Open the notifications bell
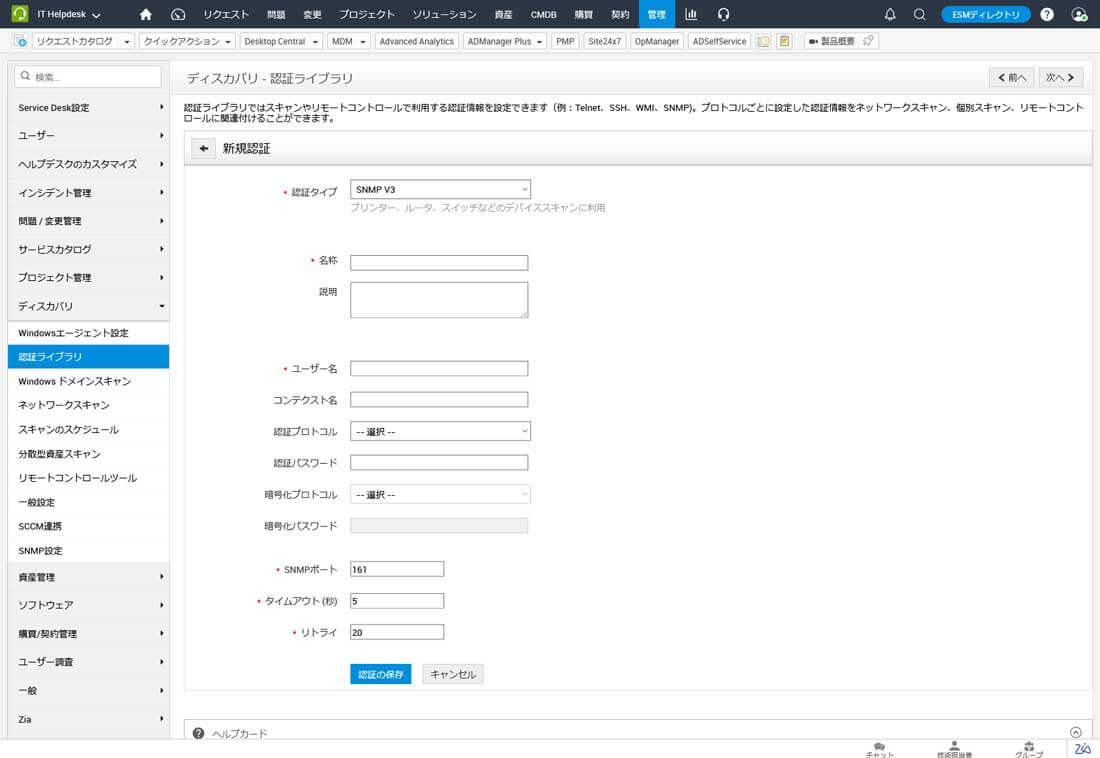Screen dimensions: 1100x758 [890, 14]
